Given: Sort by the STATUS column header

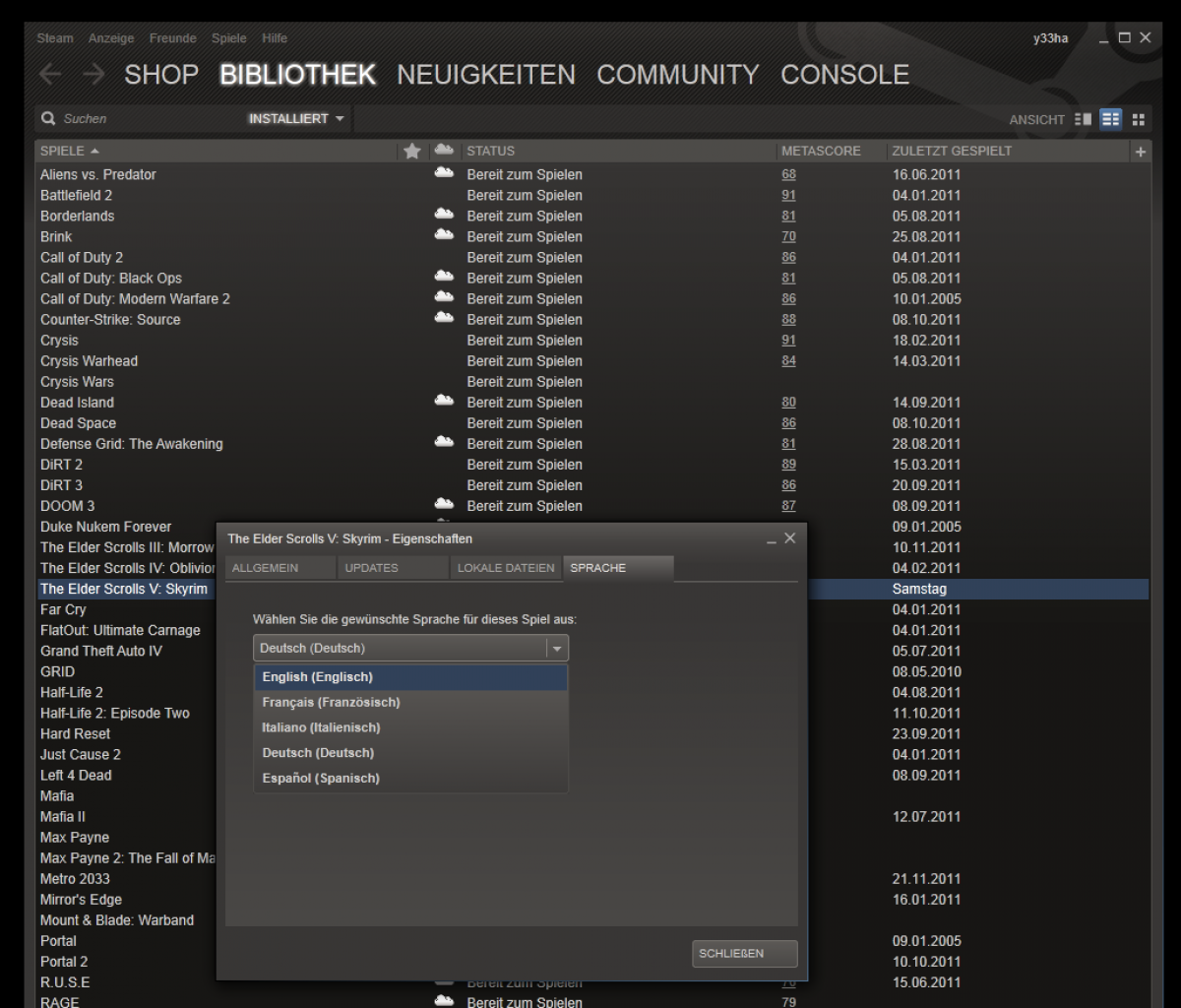Looking at the screenshot, I should click(x=618, y=152).
